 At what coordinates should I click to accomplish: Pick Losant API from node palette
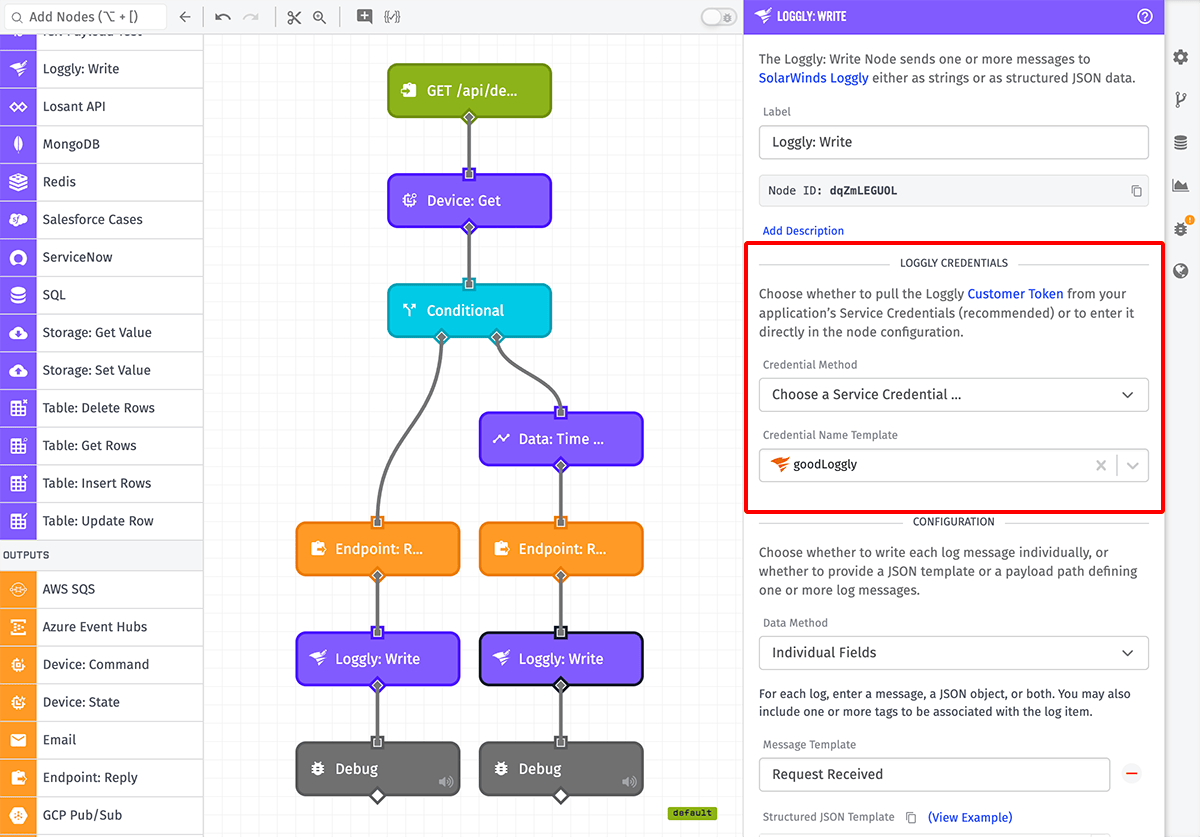101,107
